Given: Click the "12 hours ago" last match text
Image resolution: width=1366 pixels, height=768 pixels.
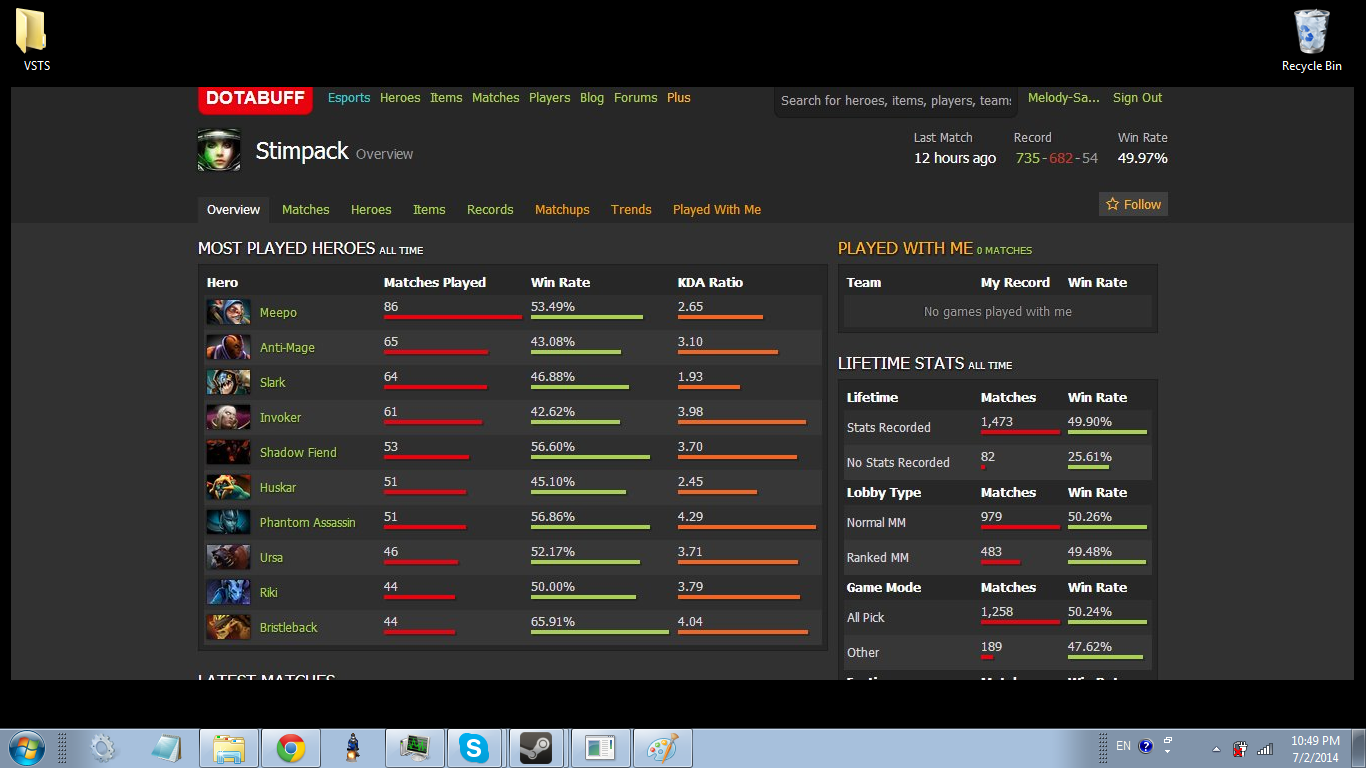Looking at the screenshot, I should (x=955, y=158).
